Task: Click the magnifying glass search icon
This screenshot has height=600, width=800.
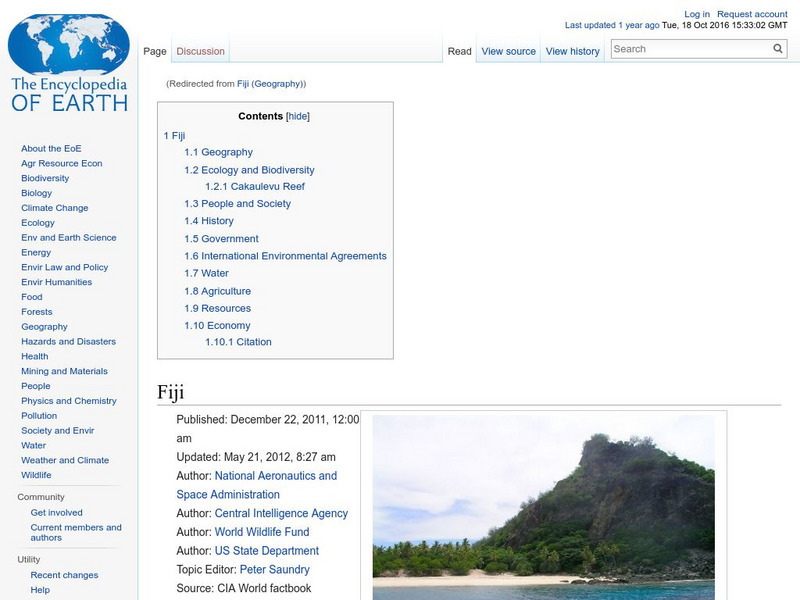Action: tap(777, 47)
